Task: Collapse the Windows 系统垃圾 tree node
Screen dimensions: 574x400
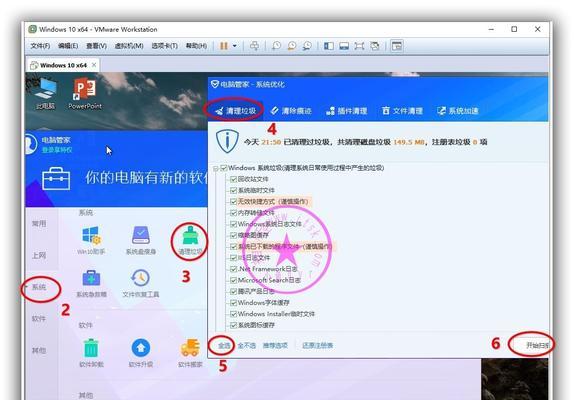Action: coord(216,168)
